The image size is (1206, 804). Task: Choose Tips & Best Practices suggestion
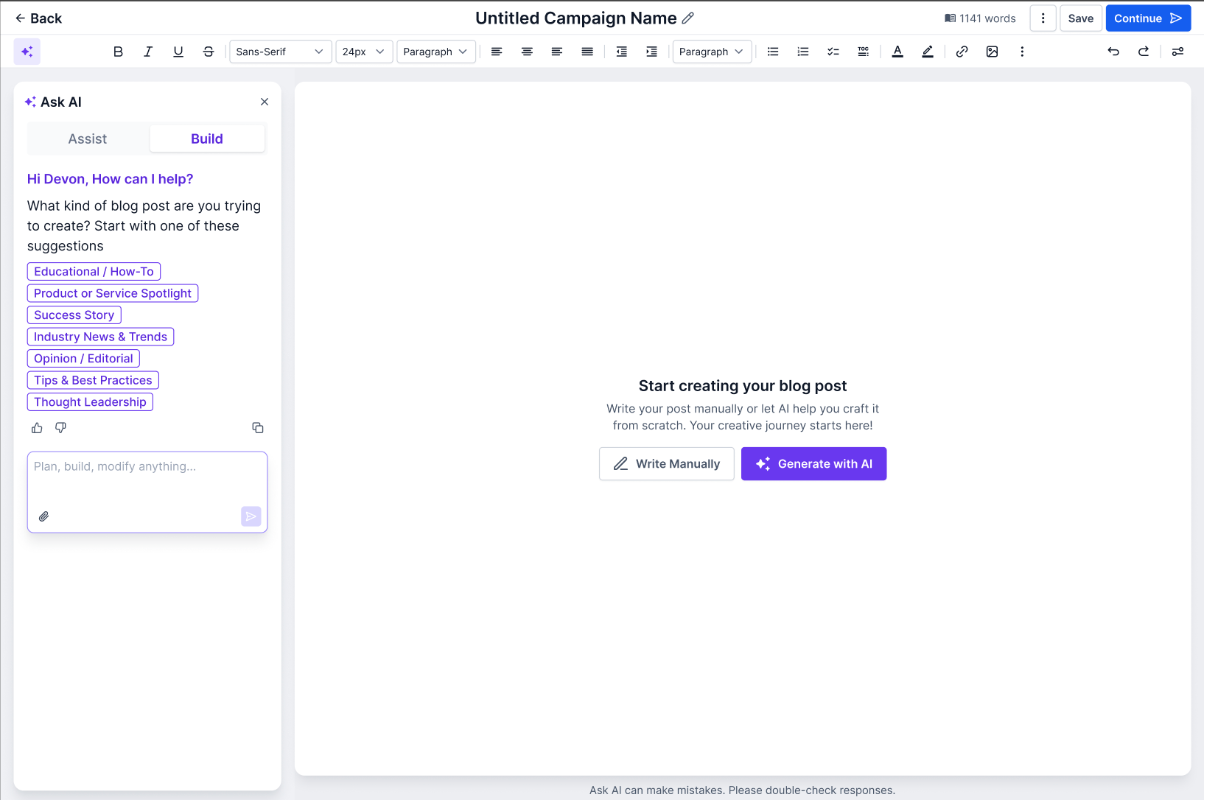(93, 381)
